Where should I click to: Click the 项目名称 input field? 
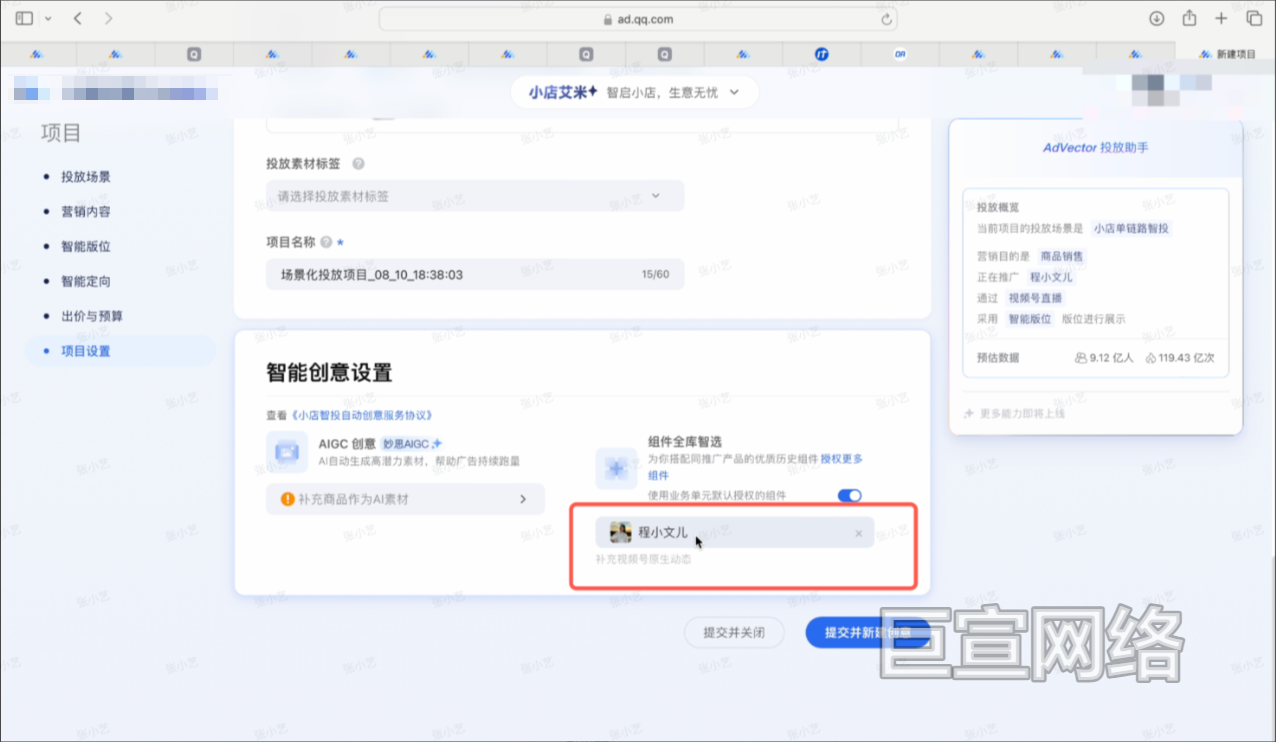[475, 274]
